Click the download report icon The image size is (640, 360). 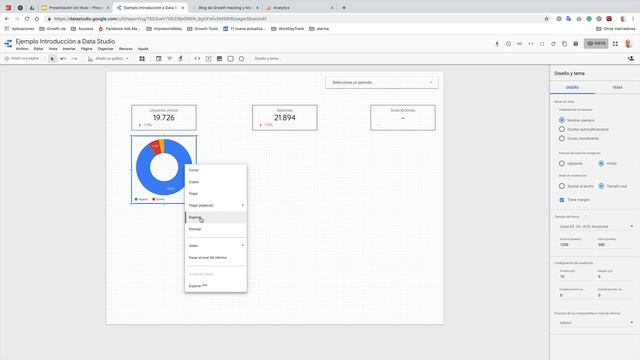497,44
